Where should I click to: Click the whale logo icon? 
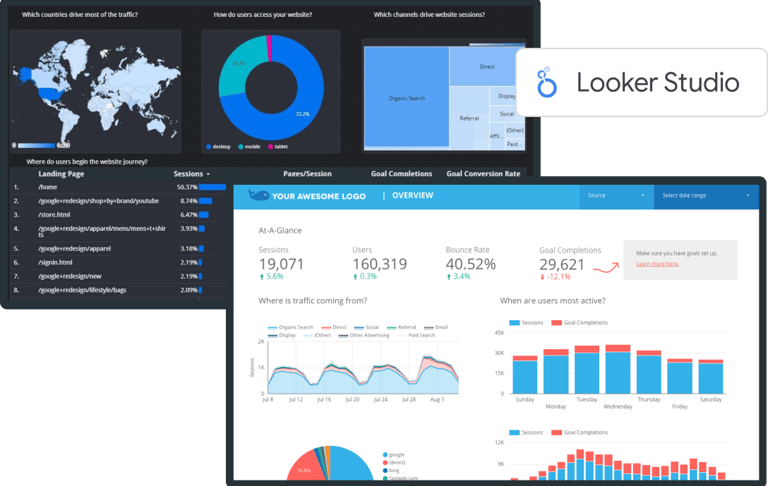(x=259, y=195)
